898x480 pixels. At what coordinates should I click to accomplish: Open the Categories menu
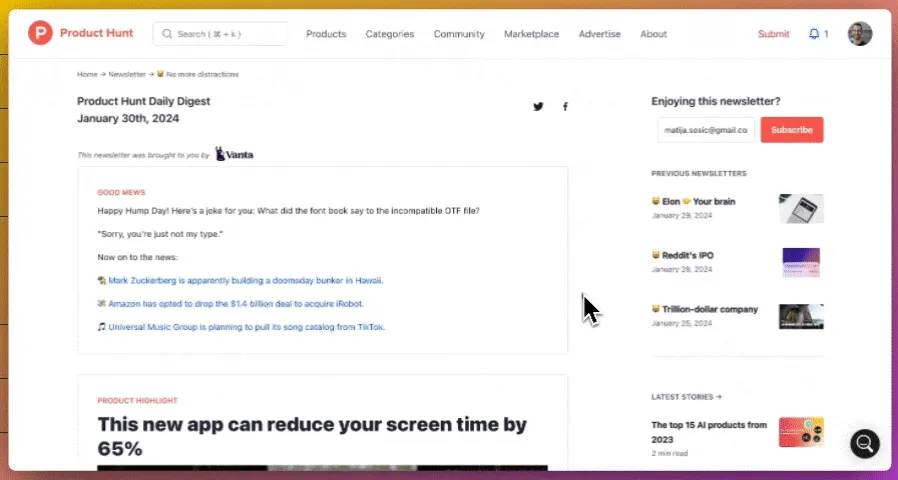pos(389,34)
